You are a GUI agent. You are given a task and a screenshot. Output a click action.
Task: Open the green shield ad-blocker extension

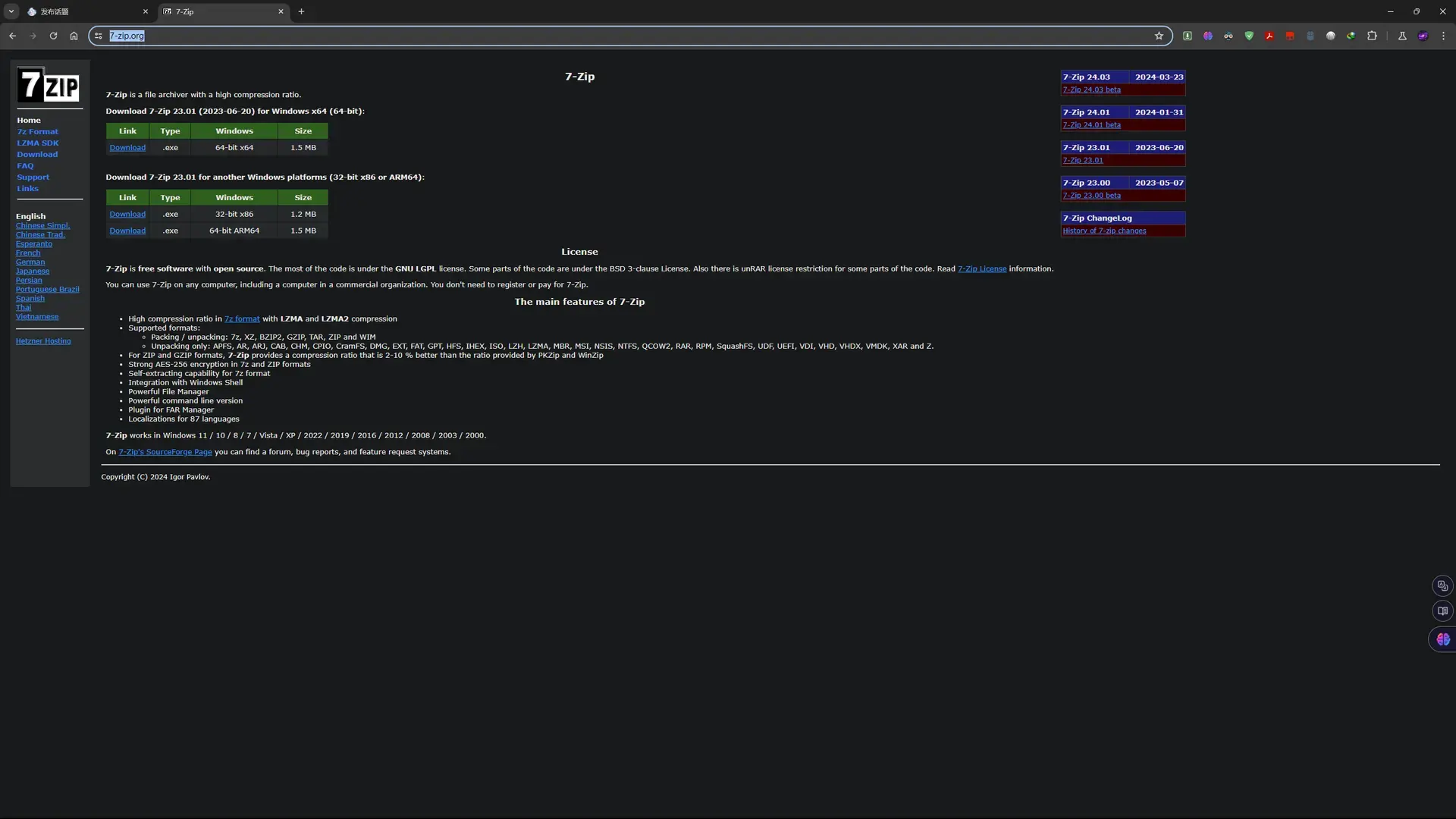[x=1249, y=36]
